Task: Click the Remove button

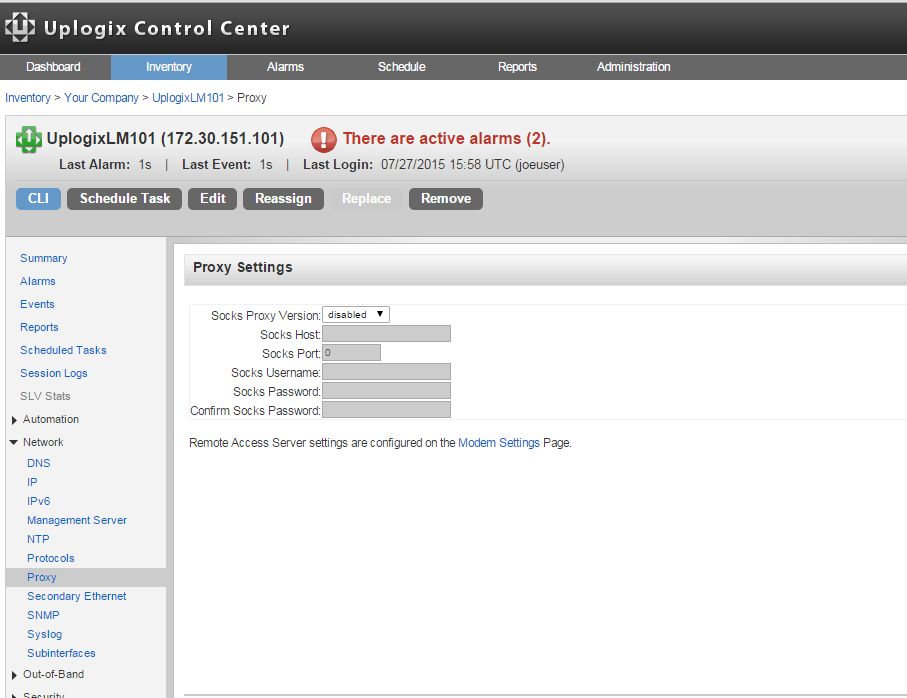Action: click(446, 199)
